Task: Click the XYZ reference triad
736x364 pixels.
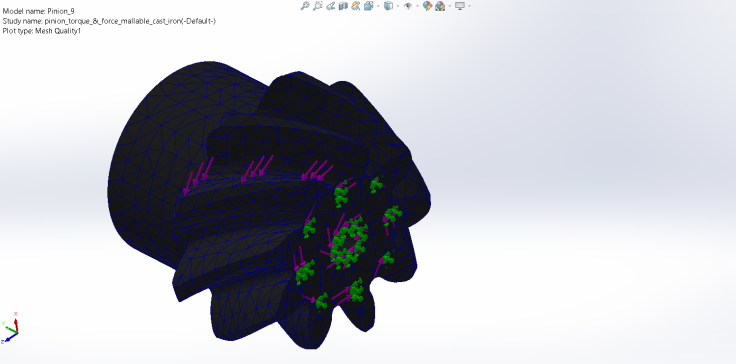Action: click(x=10, y=328)
